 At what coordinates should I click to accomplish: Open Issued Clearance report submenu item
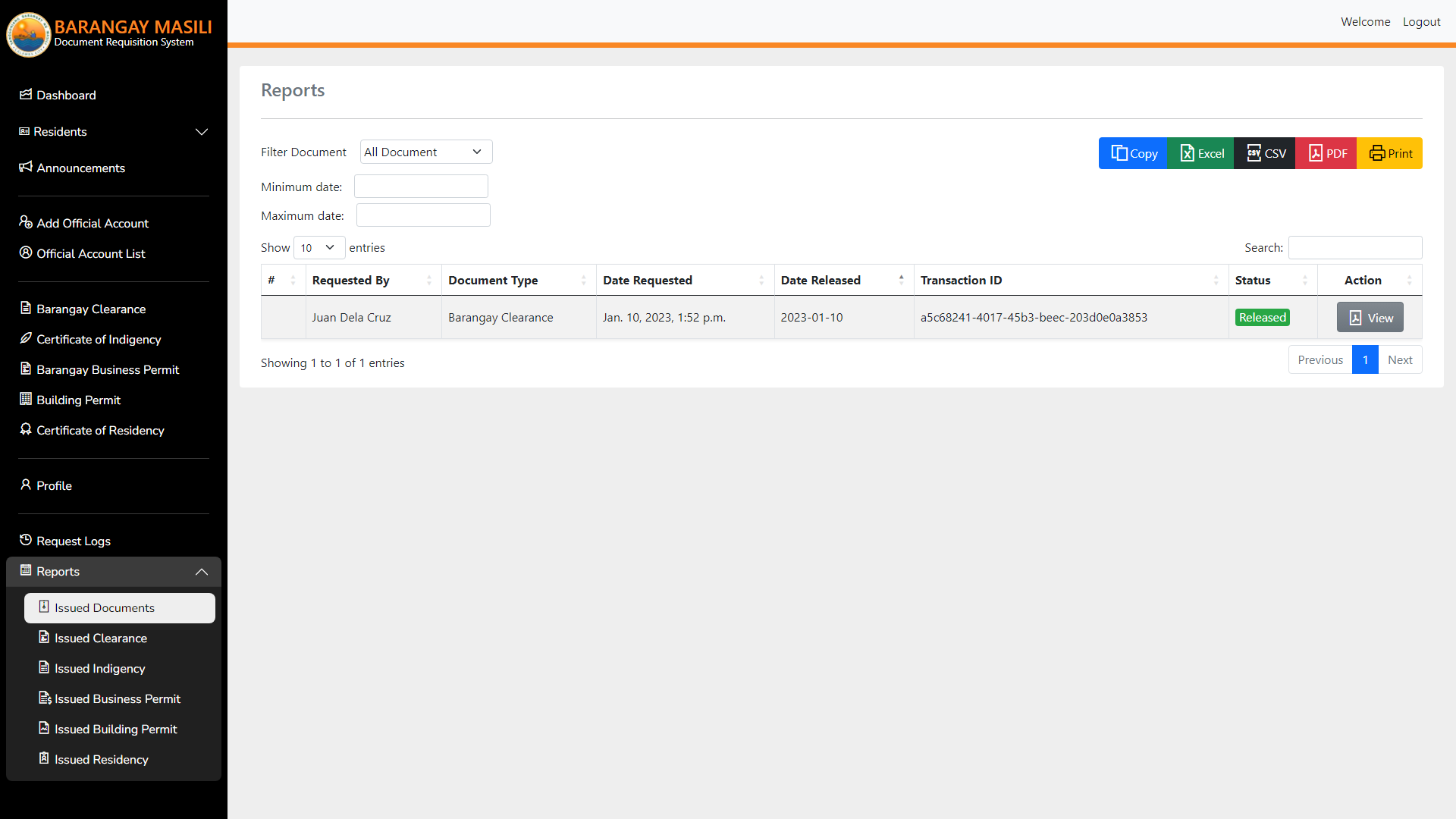pyautogui.click(x=101, y=639)
